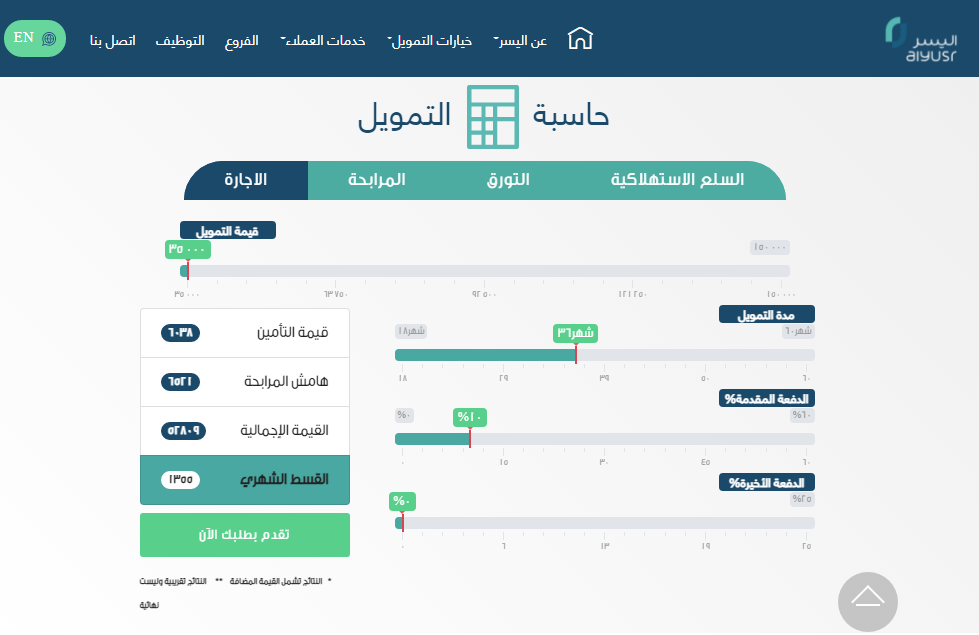979x635 pixels.
Task: Click the شهر٣٦ duration handle label
Action: click(576, 333)
